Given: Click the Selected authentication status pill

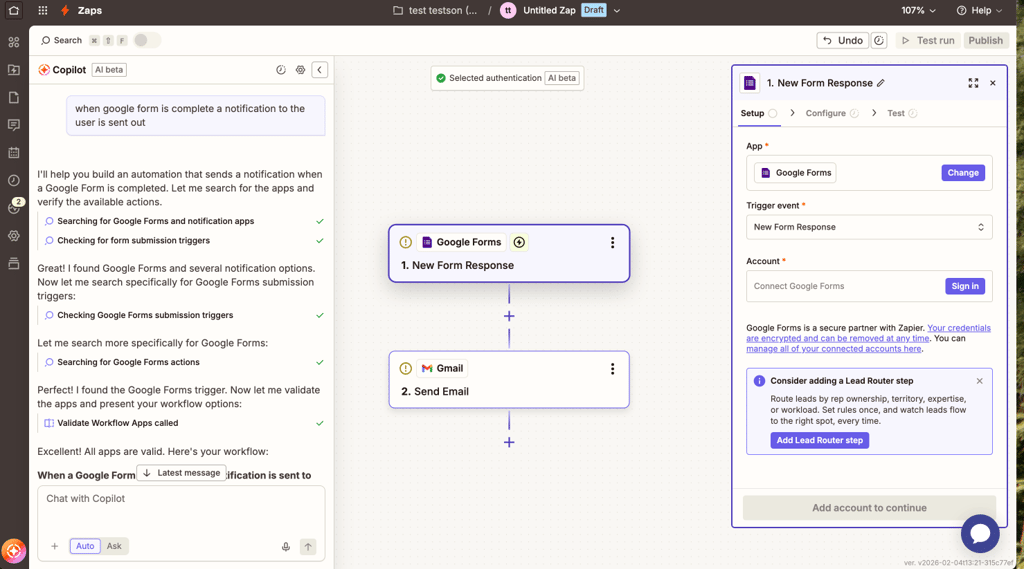Looking at the screenshot, I should [x=507, y=78].
